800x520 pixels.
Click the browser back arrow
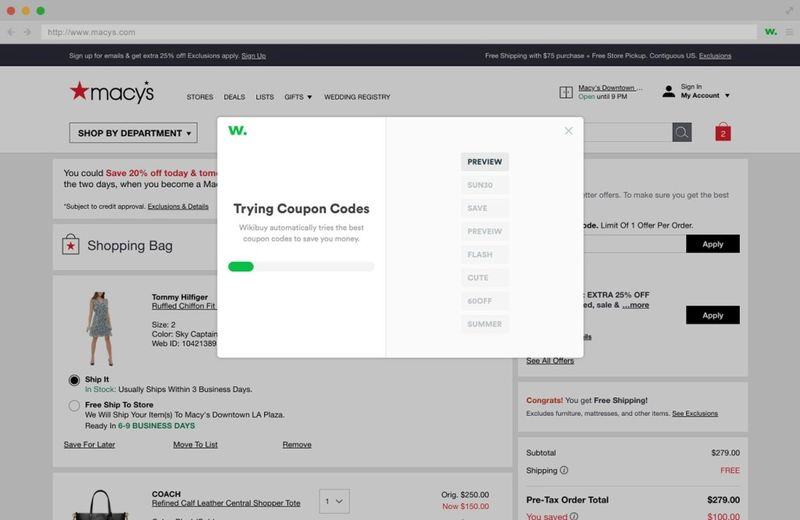click(11, 32)
